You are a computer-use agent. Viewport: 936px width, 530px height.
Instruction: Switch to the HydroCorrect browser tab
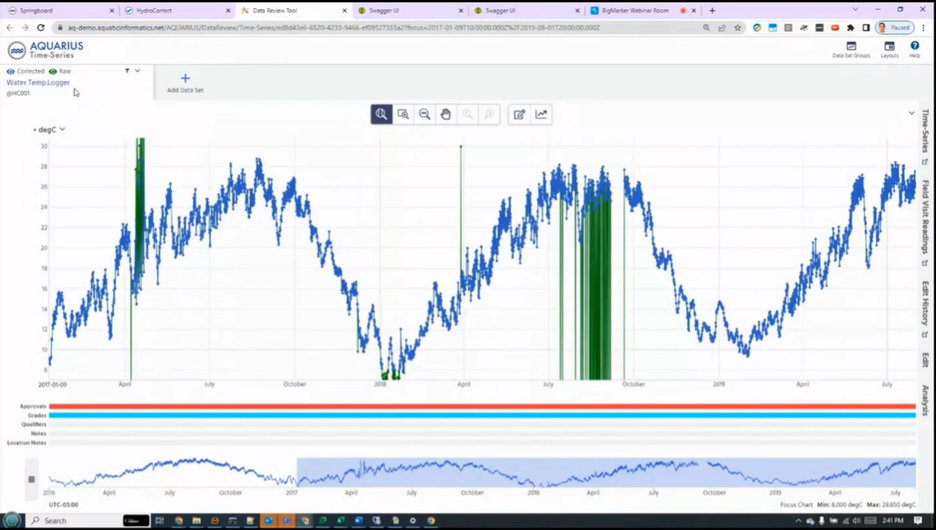177,10
